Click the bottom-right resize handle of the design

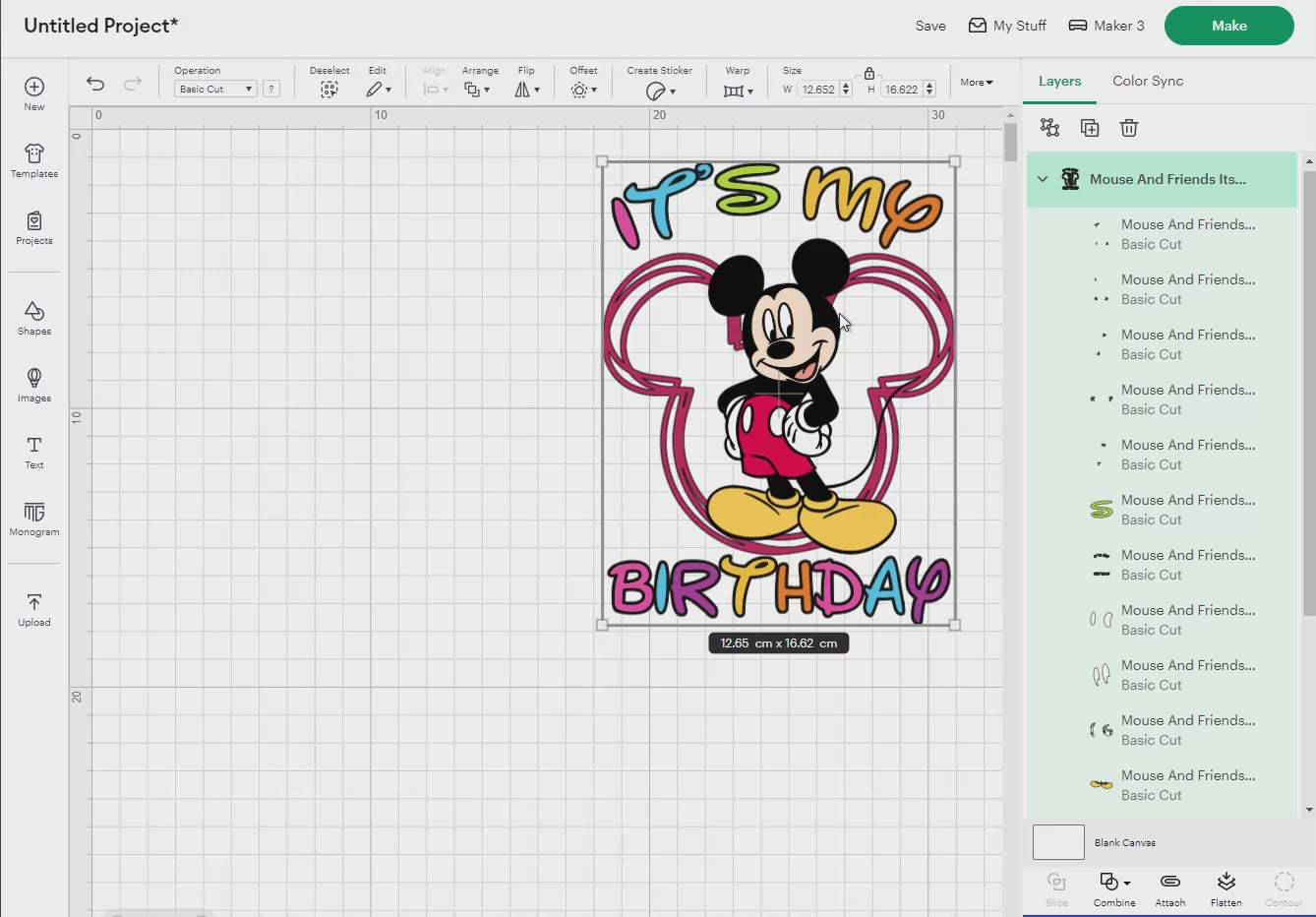[x=955, y=625]
